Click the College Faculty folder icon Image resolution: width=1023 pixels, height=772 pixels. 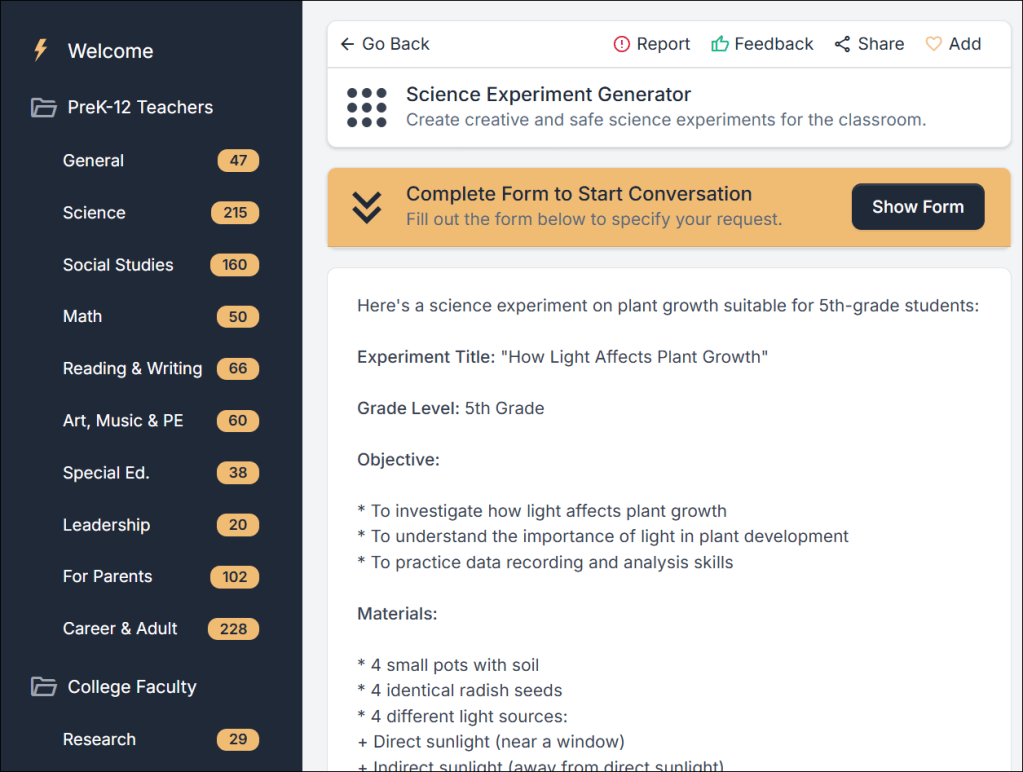tap(43, 687)
